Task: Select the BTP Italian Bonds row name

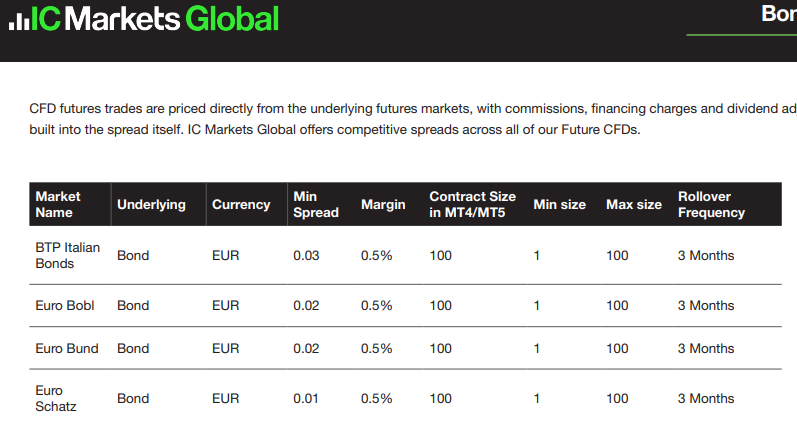Action: [x=68, y=255]
